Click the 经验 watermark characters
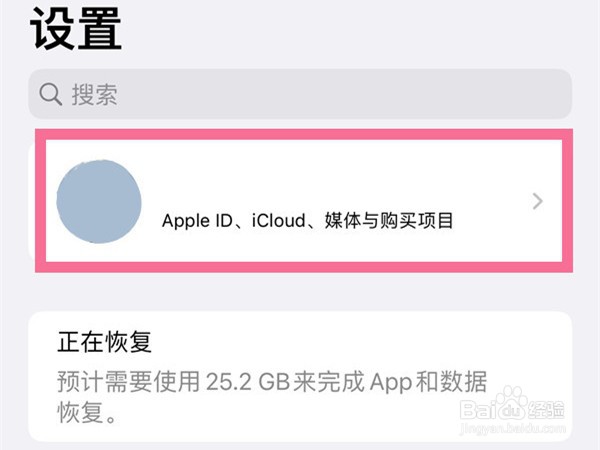Image resolution: width=600 pixels, height=450 pixels. coord(546,410)
